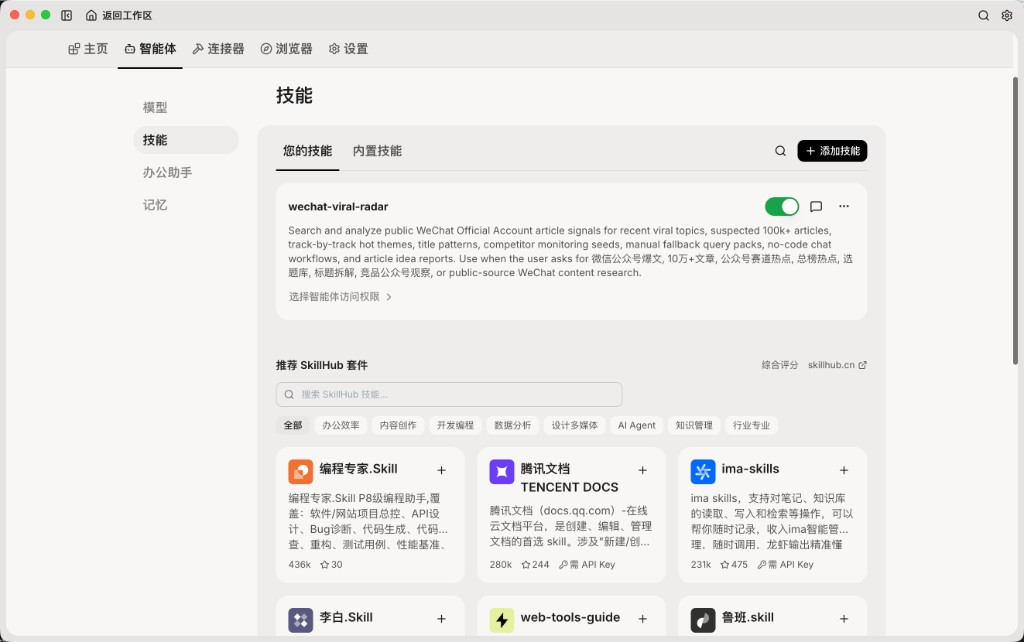Click star rating 244 on 腾讯文档 card
1024x642 pixels.
pyautogui.click(x=536, y=565)
